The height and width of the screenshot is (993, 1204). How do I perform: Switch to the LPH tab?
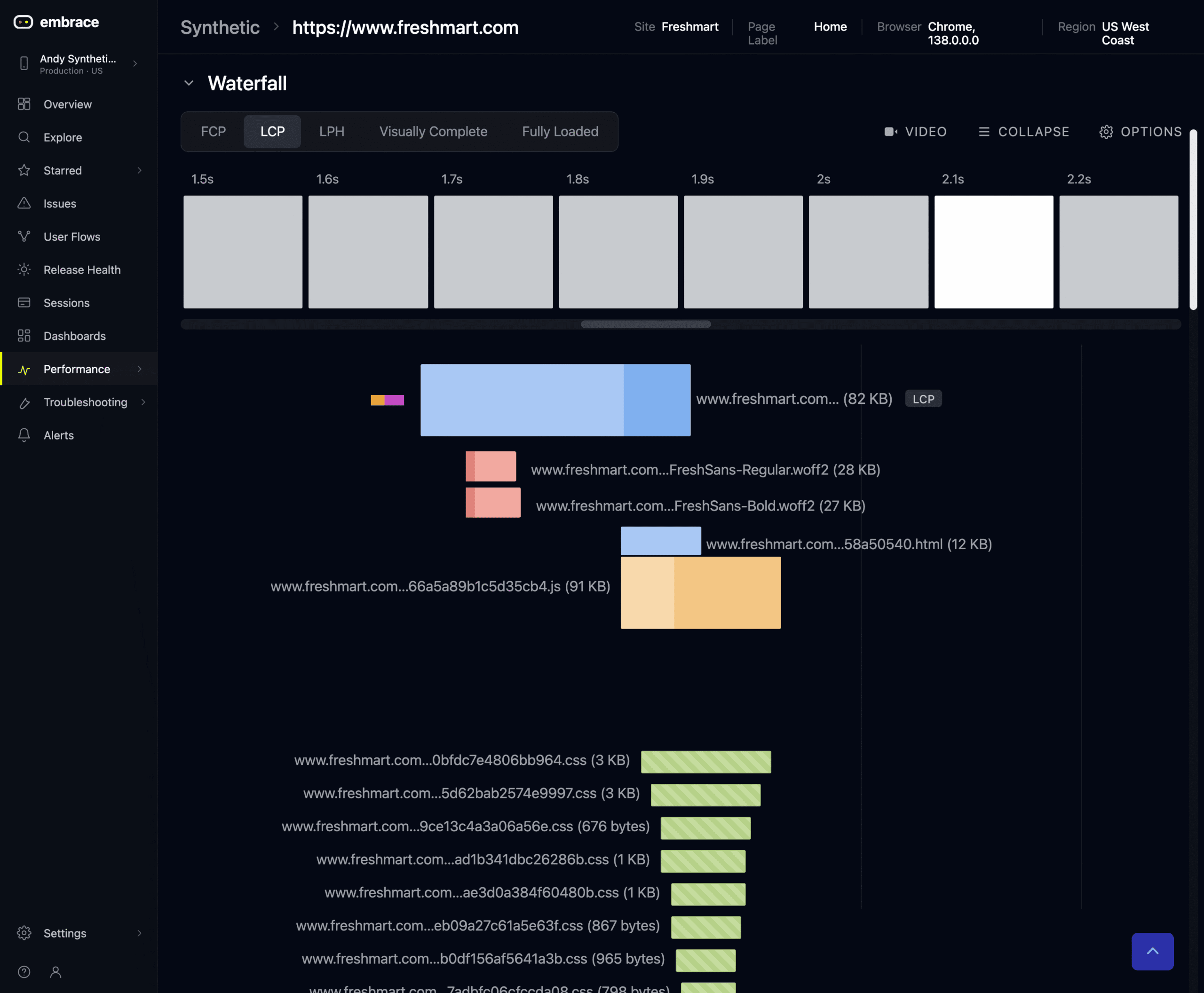tap(332, 132)
